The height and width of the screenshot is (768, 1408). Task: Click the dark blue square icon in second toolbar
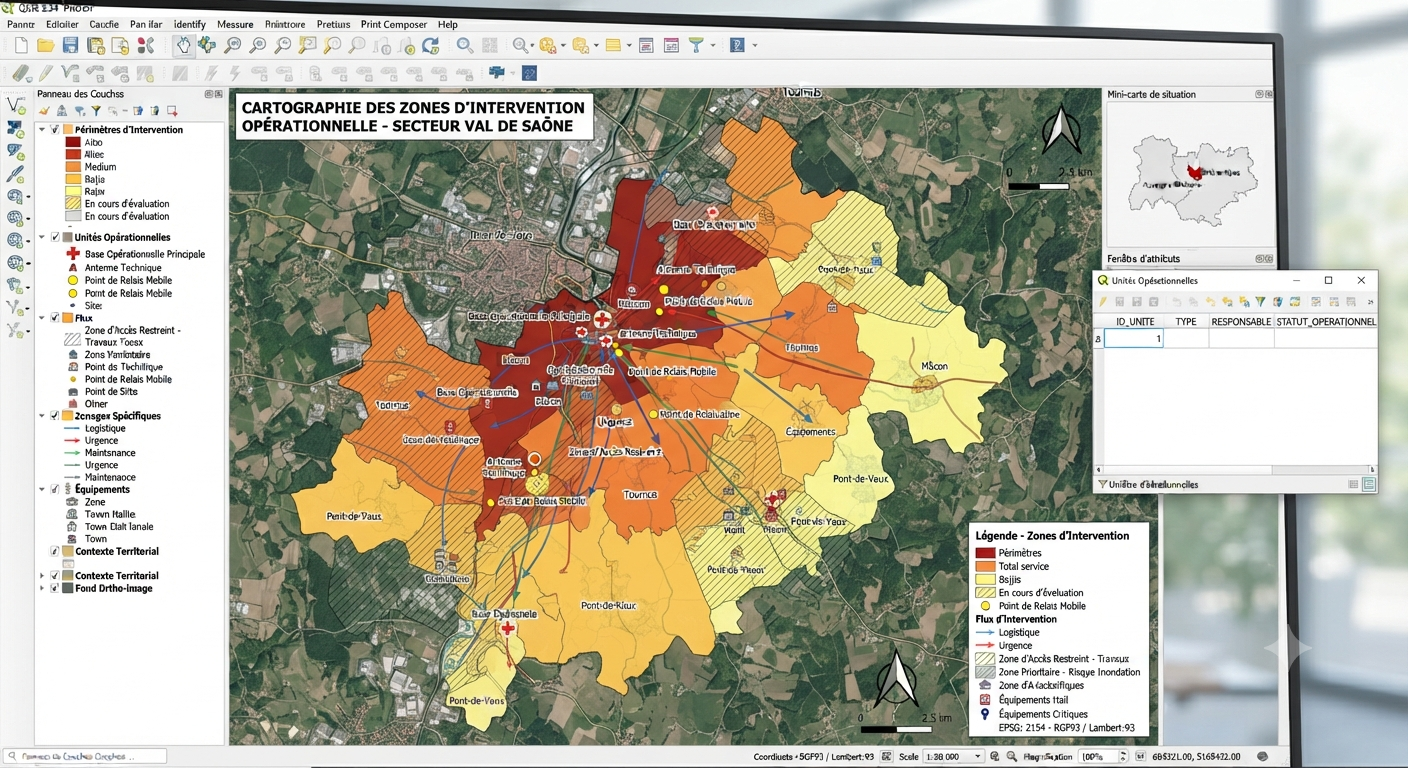[529, 73]
